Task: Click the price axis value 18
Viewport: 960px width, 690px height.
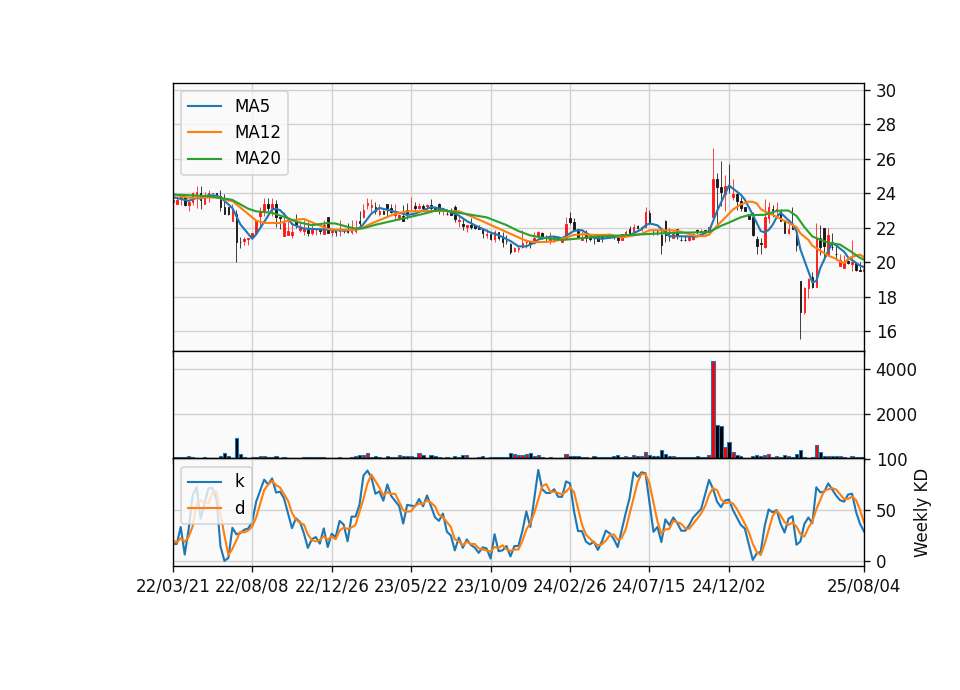Action: [885, 298]
